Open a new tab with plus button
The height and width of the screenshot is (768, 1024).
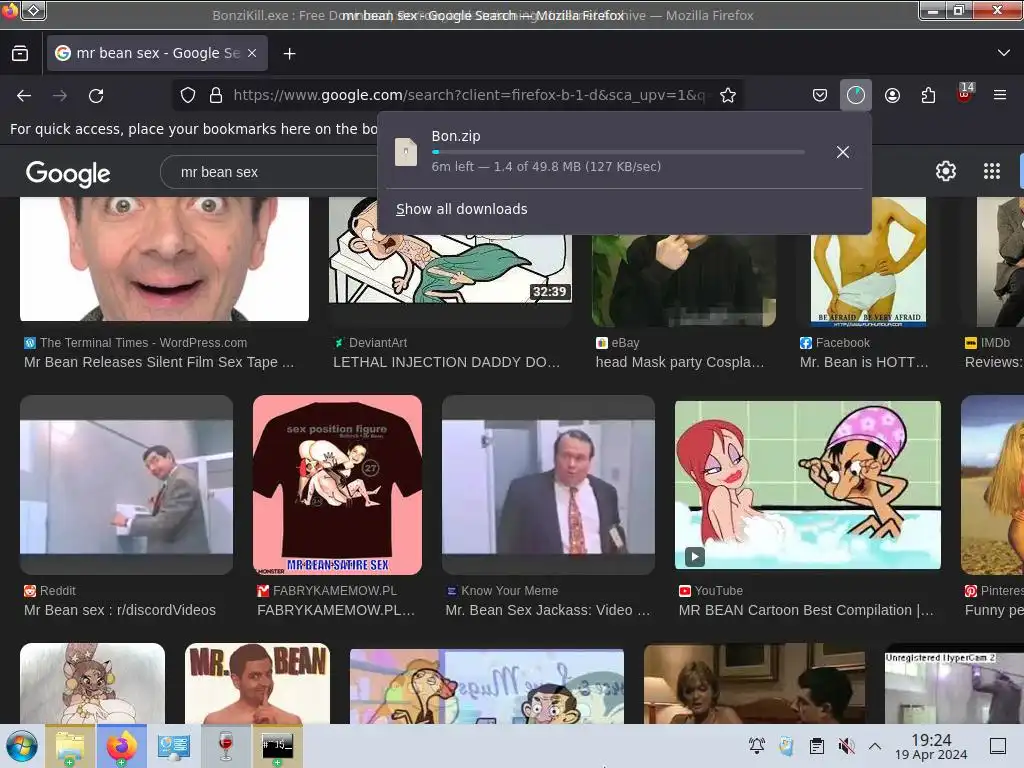(289, 54)
